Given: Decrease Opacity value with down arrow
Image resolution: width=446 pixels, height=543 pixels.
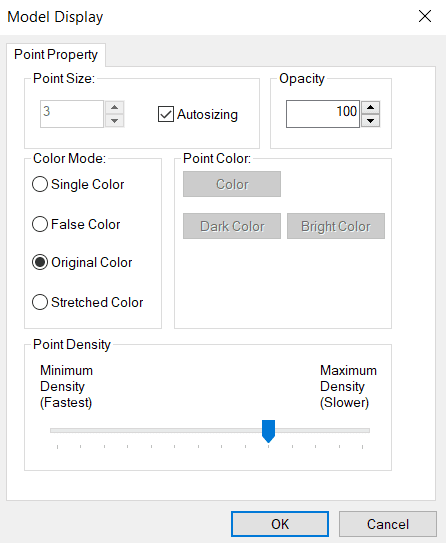Looking at the screenshot, I should coord(371,121).
